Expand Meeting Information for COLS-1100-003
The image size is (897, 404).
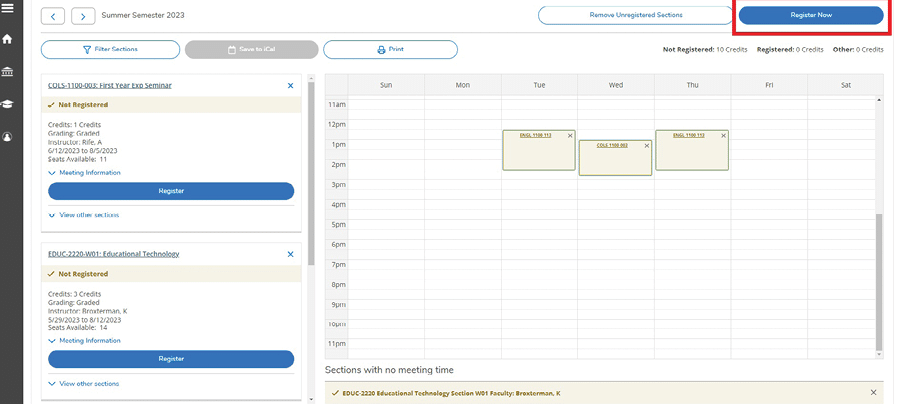pos(84,173)
